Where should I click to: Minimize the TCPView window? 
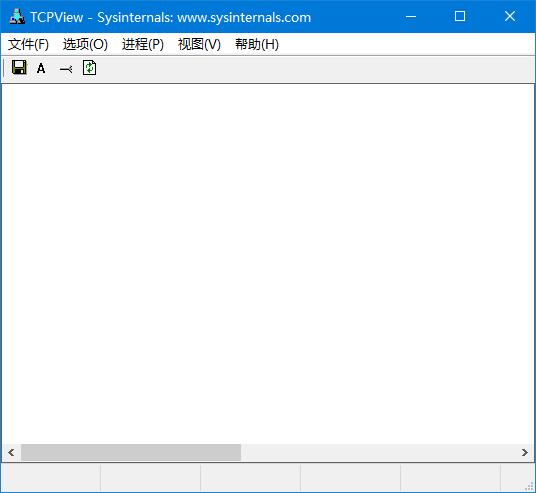click(411, 16)
